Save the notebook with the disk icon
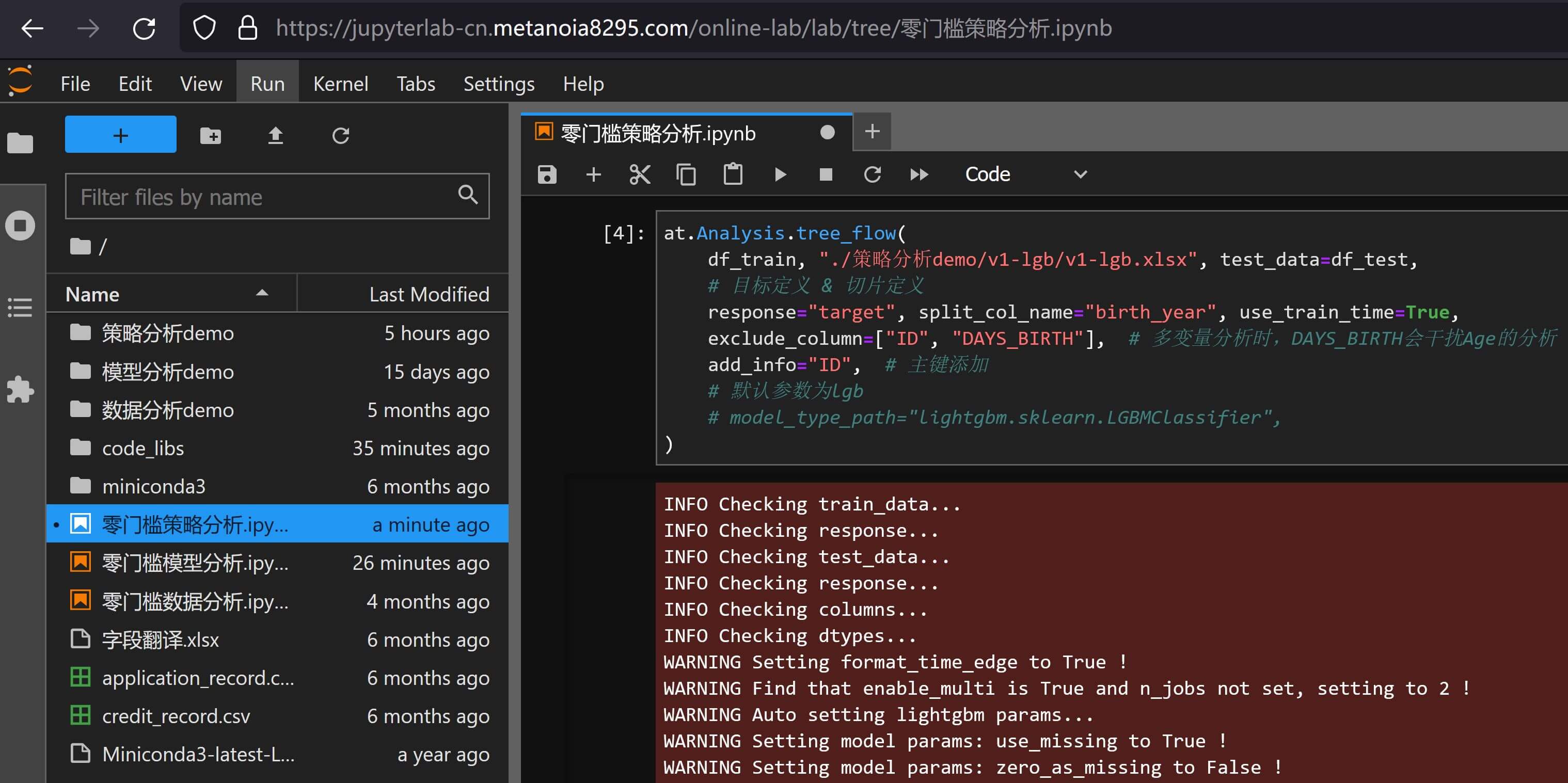 pos(547,174)
